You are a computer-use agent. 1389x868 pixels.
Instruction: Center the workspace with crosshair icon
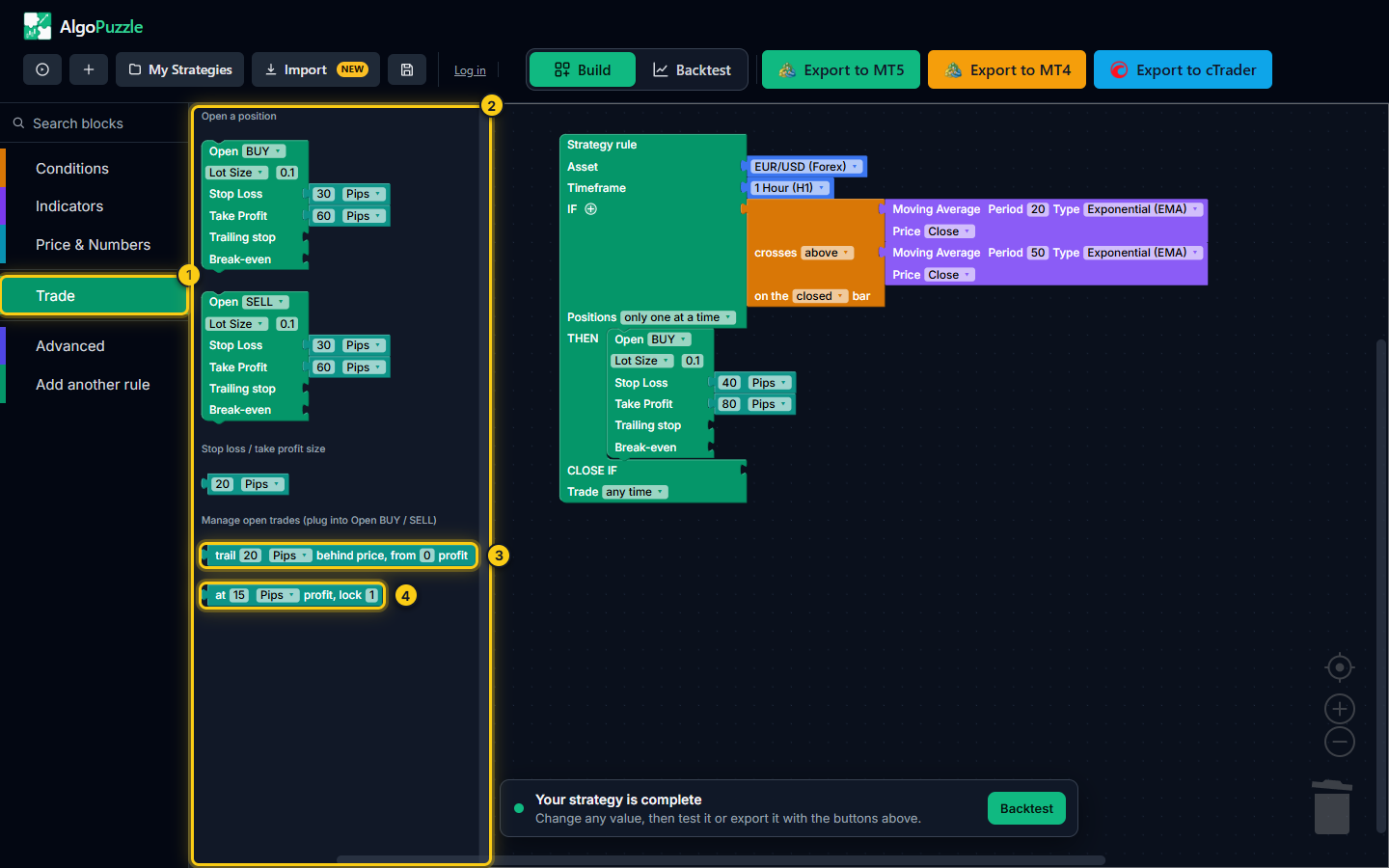click(1340, 667)
